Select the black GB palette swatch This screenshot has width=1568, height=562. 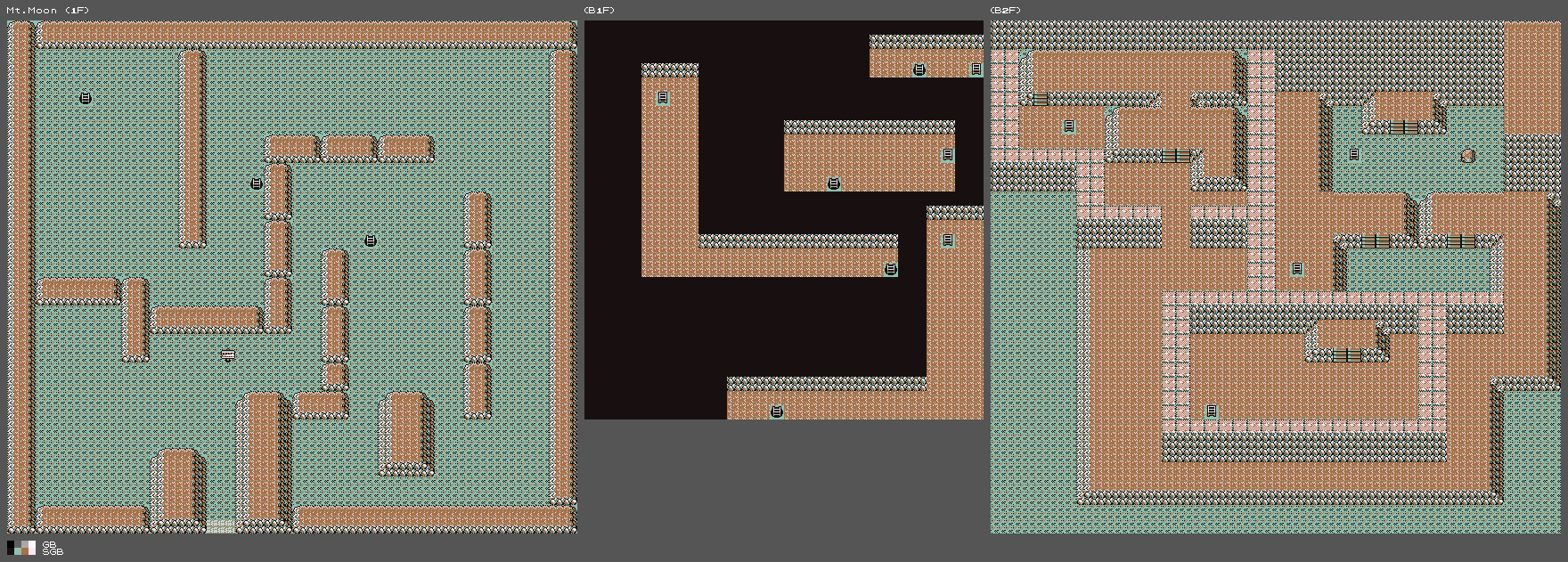[10, 544]
